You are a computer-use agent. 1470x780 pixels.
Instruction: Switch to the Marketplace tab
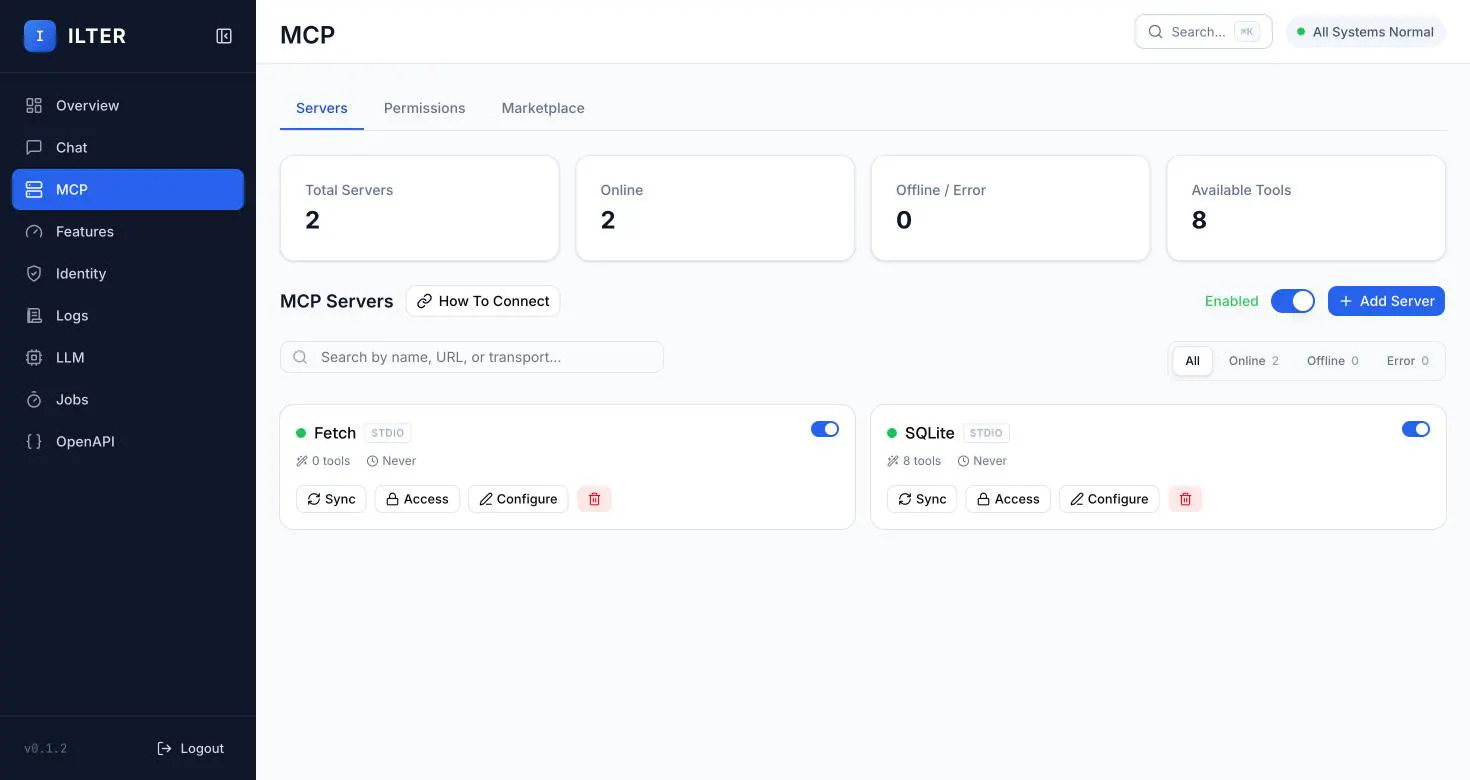click(543, 108)
